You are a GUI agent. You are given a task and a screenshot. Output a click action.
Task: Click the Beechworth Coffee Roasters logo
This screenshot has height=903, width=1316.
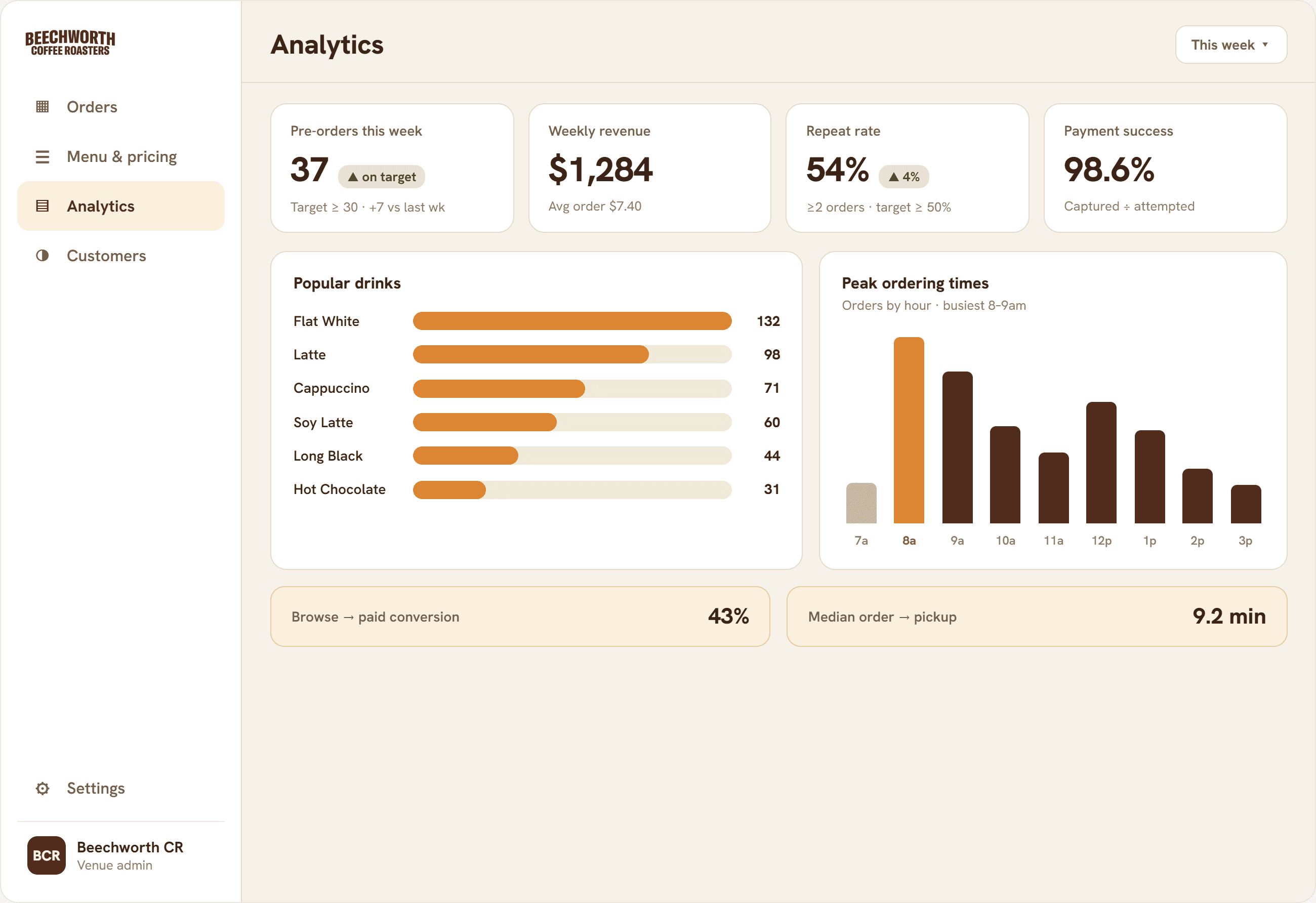pos(70,43)
